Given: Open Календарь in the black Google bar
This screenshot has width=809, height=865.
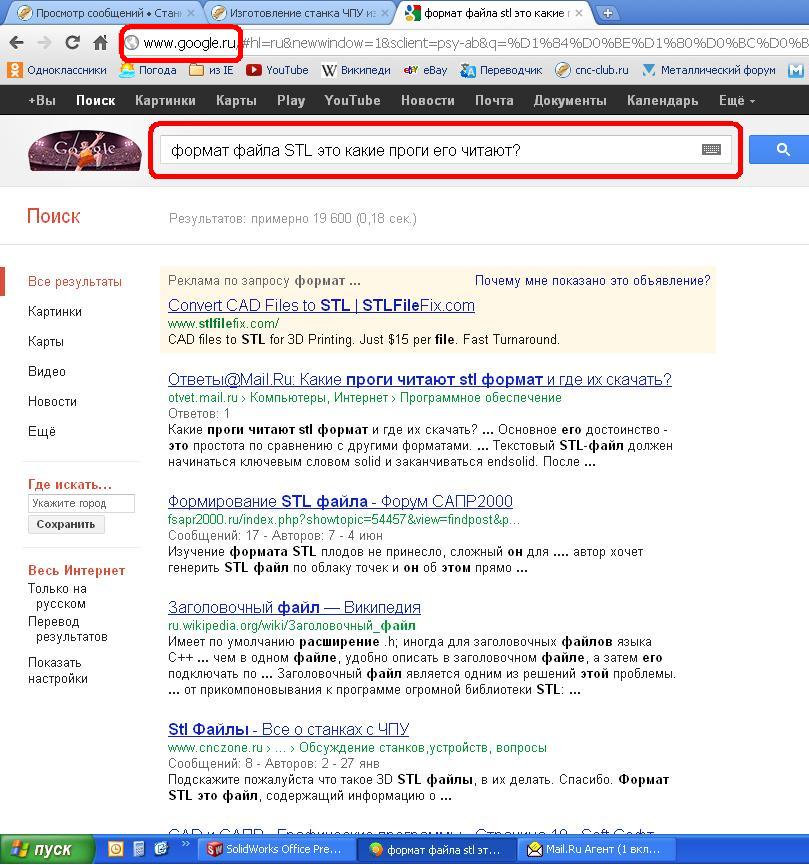Looking at the screenshot, I should pos(662,100).
